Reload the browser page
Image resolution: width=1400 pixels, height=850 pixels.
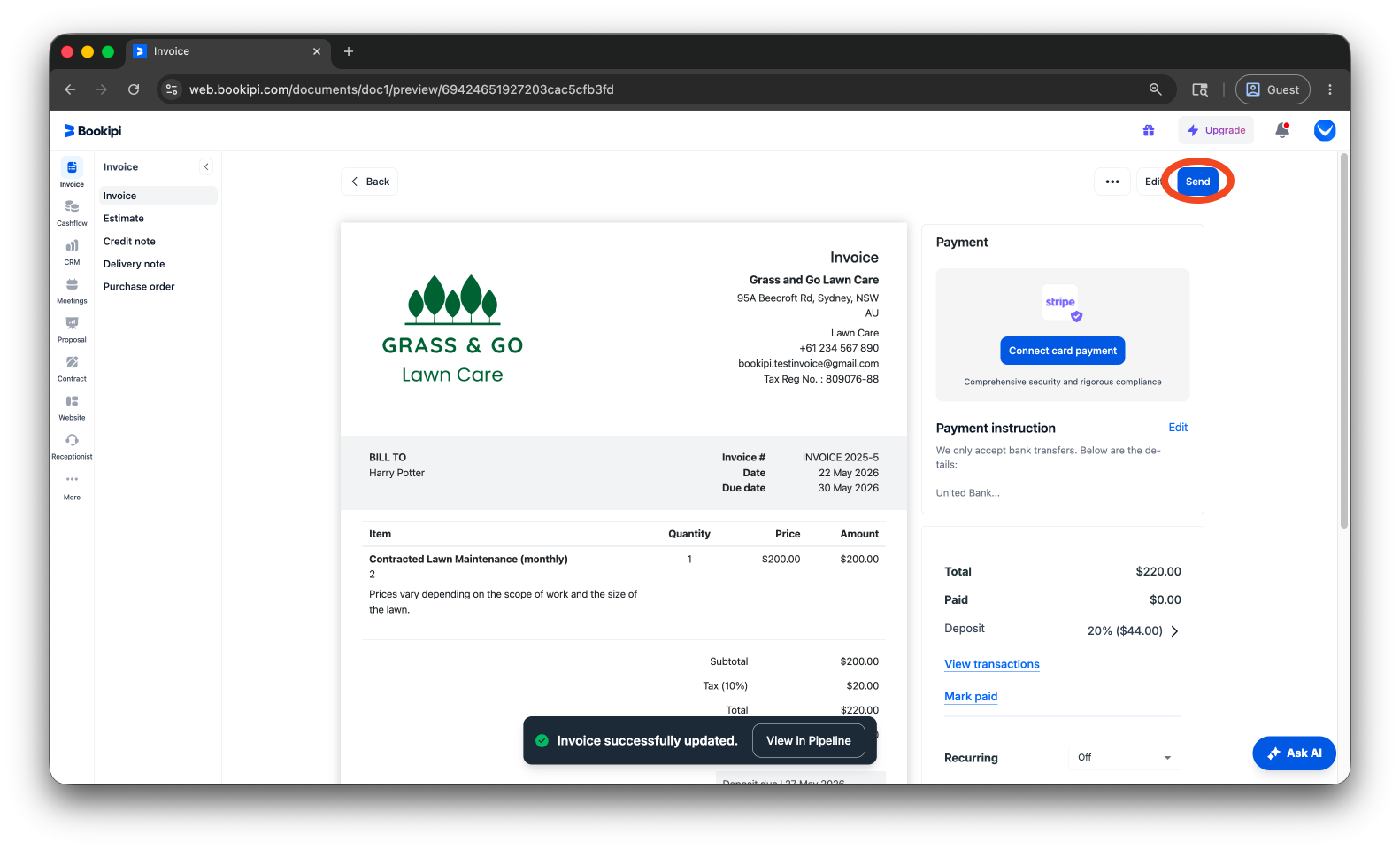pyautogui.click(x=134, y=89)
